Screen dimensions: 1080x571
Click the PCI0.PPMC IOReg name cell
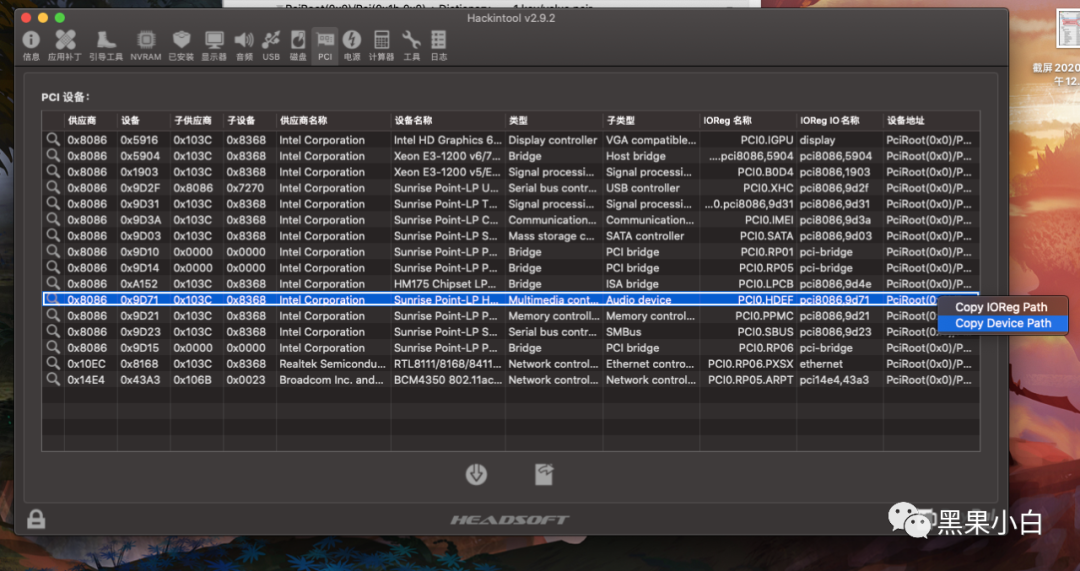764,315
